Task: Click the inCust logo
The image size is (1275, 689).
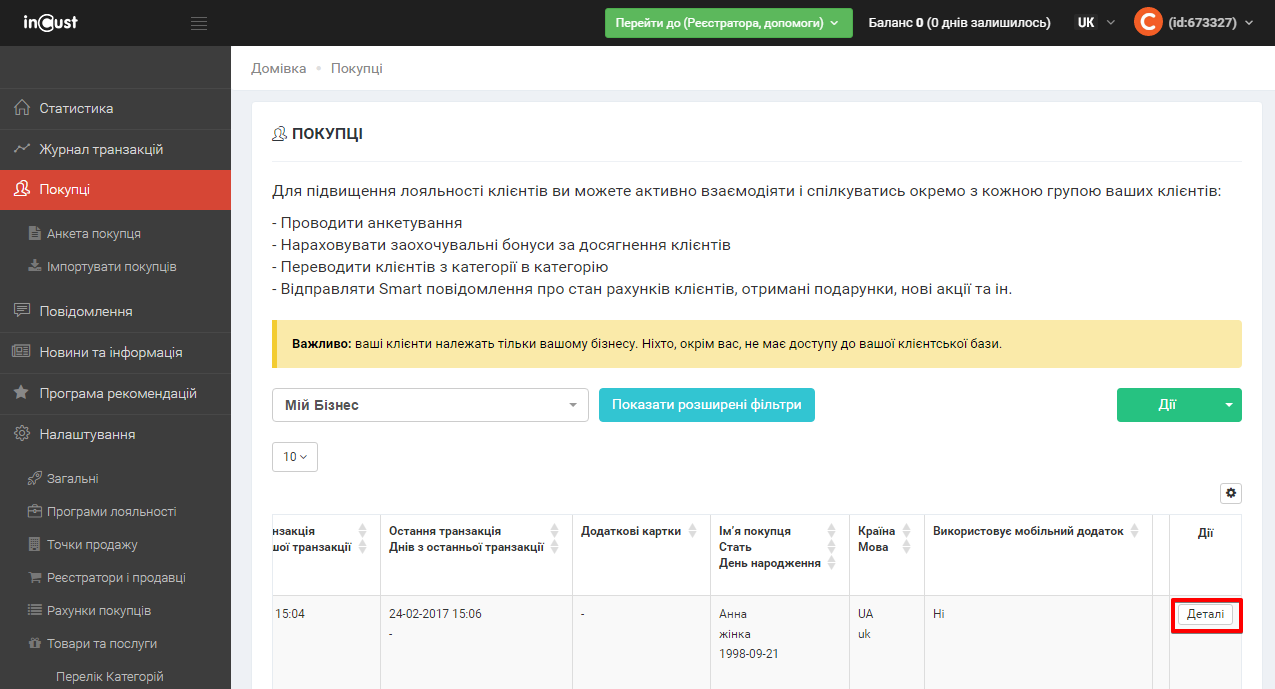Action: 50,22
